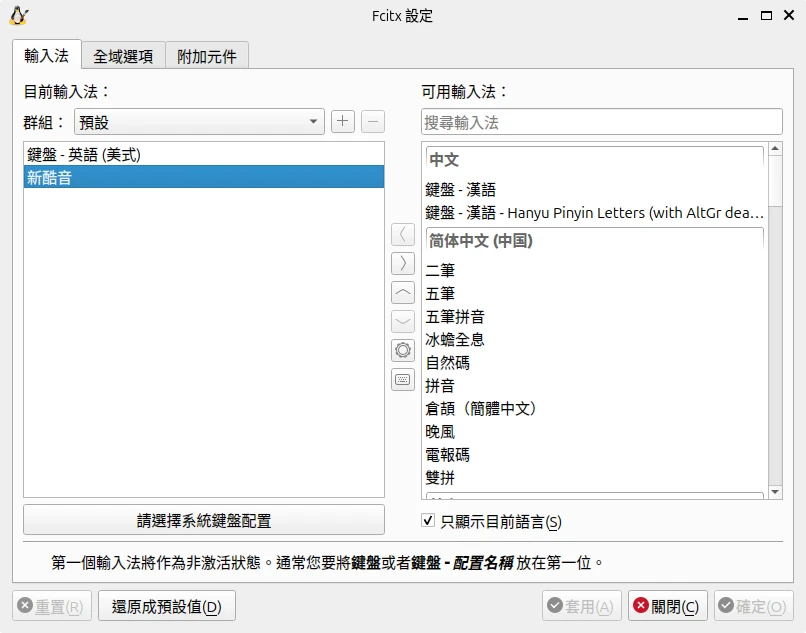Open configuration gear for selected input method
Viewport: 806px width, 633px height.
(x=403, y=351)
